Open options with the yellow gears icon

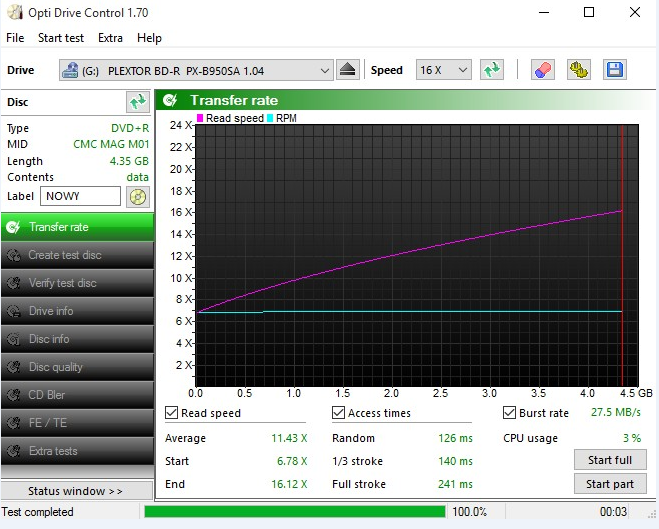pos(578,70)
